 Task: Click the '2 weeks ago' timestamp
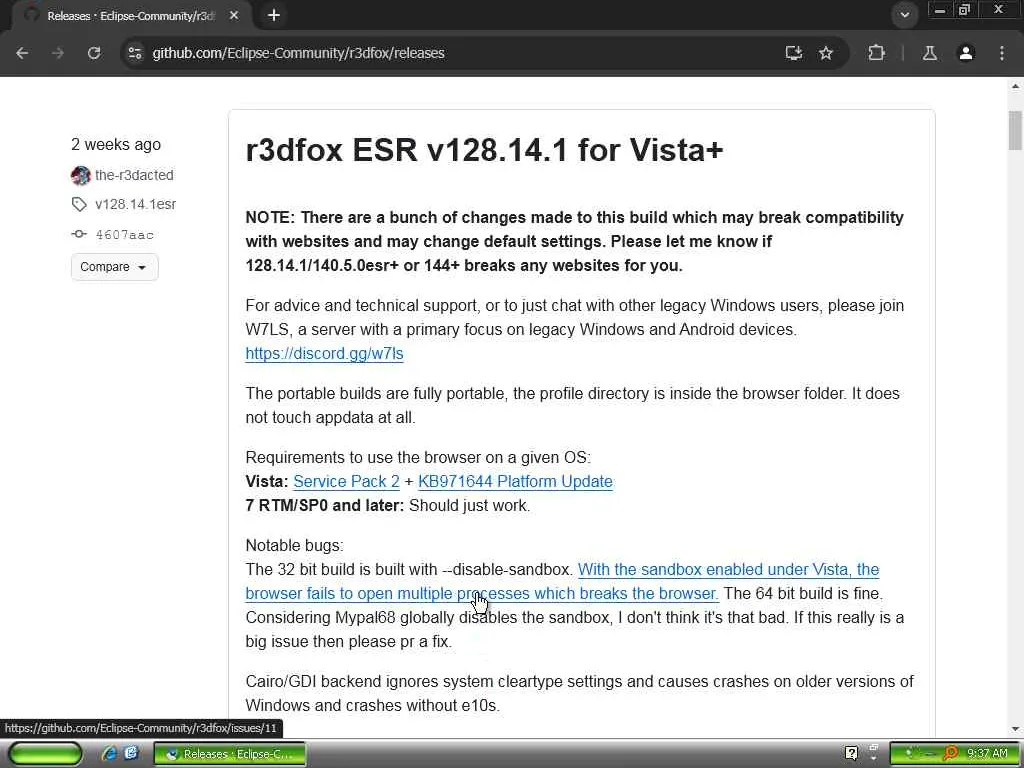[x=116, y=144]
